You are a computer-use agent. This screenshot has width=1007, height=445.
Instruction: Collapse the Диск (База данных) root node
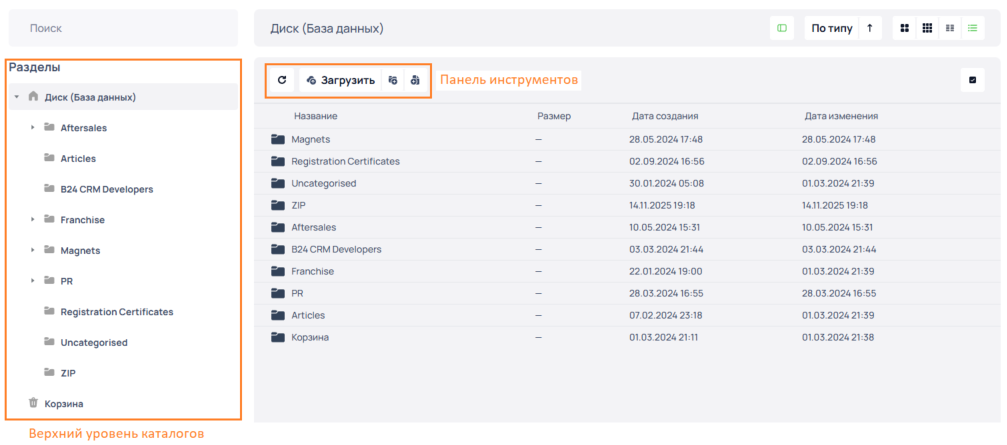(17, 97)
